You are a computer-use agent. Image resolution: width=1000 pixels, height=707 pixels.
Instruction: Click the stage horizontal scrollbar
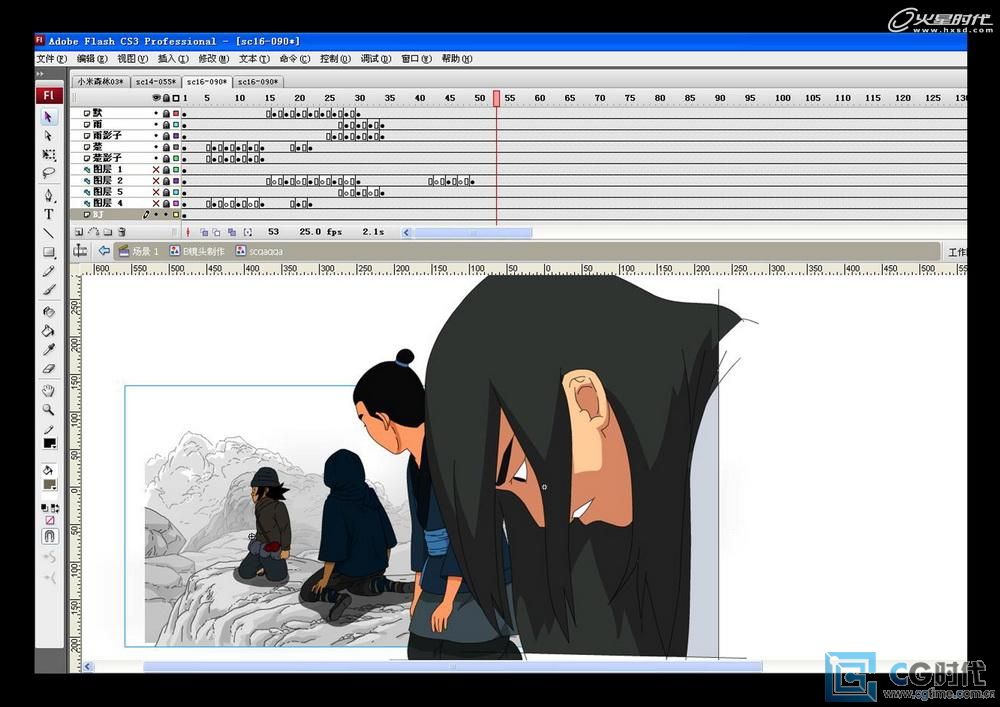pos(452,666)
